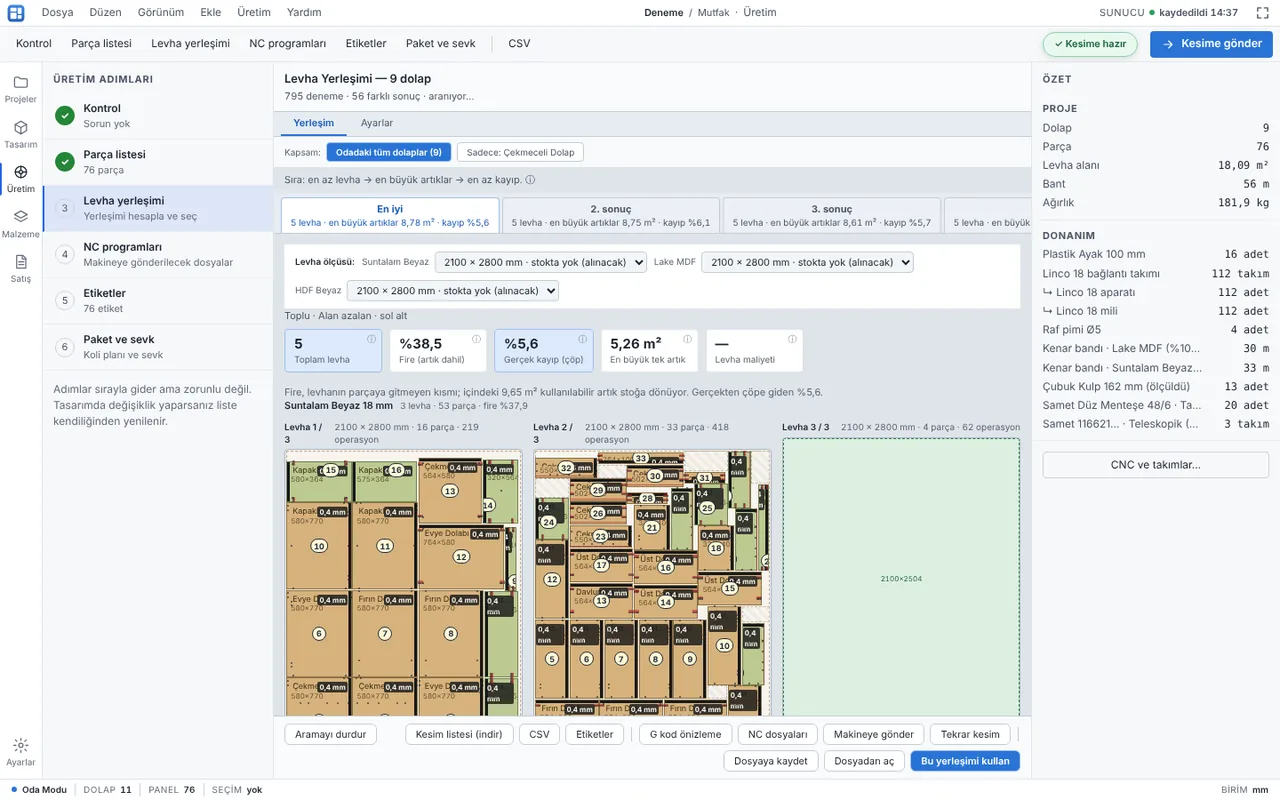This screenshot has width=1280, height=800.
Task: Choose the 2. sonuç result card
Action: point(610,215)
